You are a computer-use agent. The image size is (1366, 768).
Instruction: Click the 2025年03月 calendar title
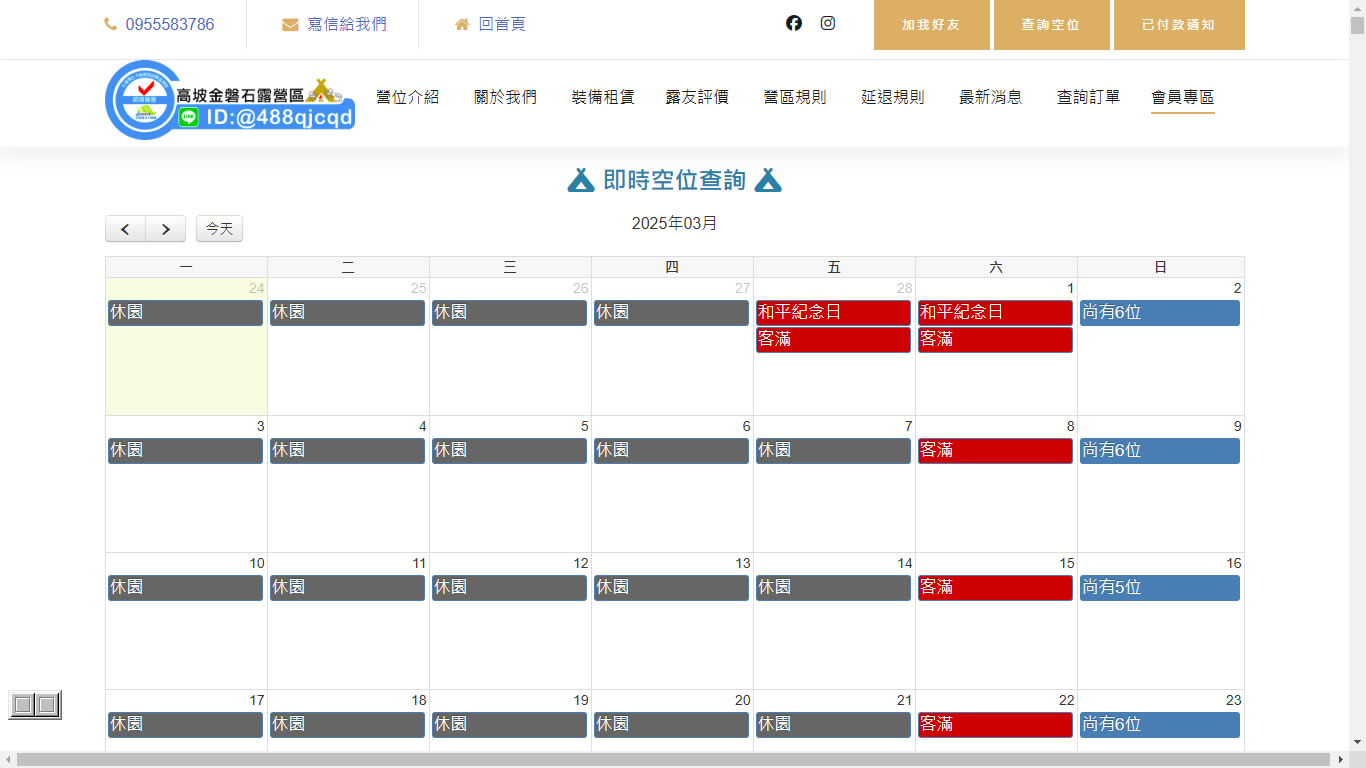(x=675, y=224)
